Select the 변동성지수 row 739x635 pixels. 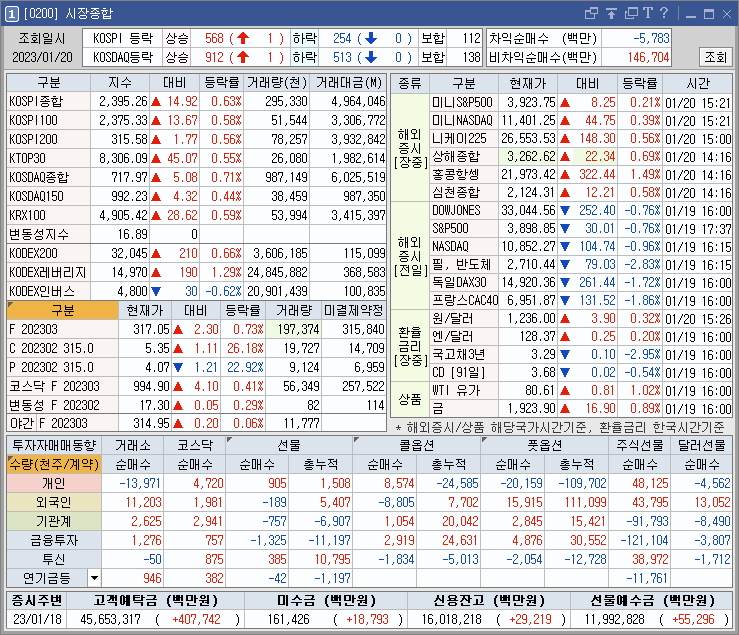(196, 234)
